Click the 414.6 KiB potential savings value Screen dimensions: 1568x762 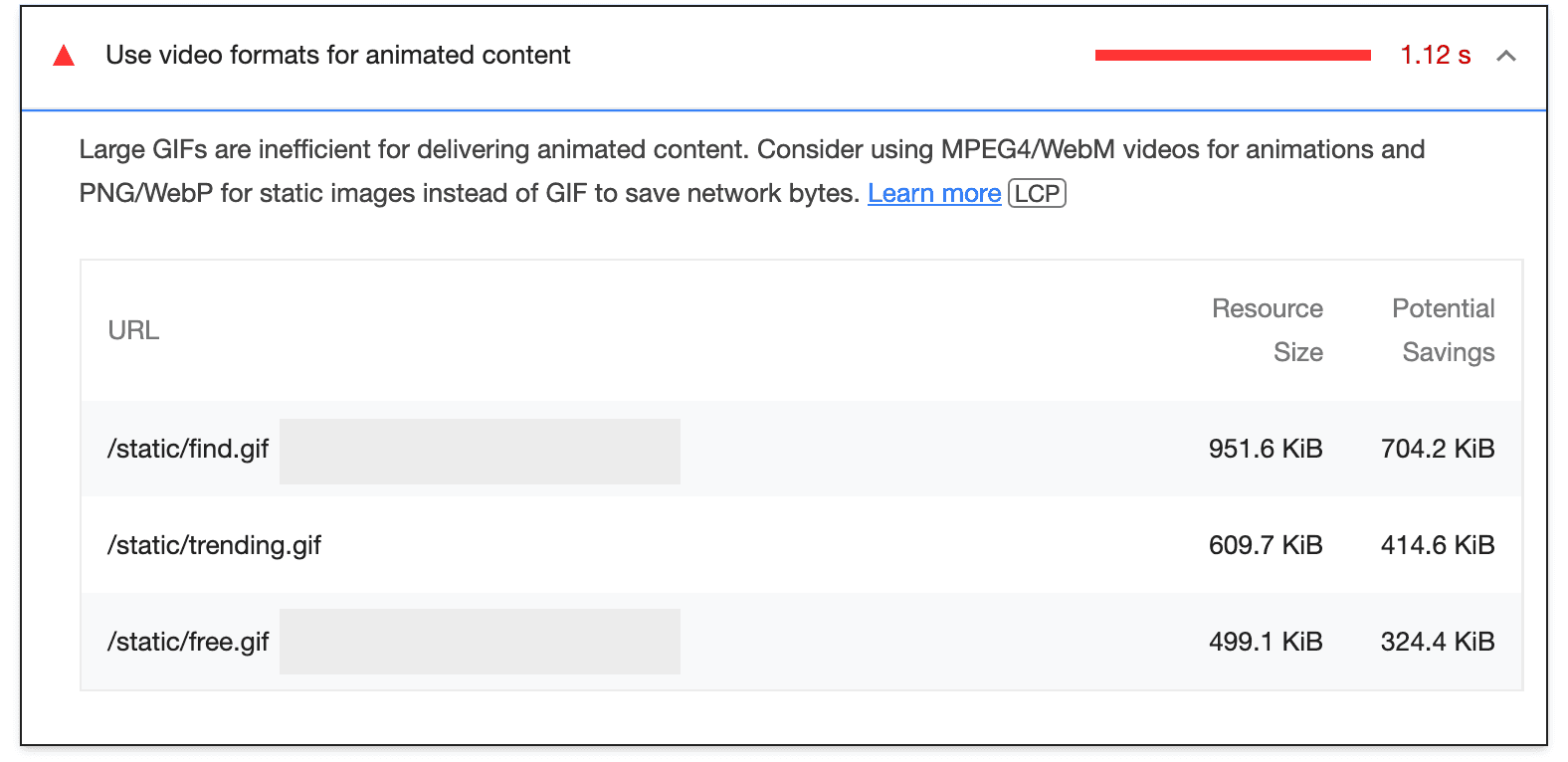tap(1438, 545)
